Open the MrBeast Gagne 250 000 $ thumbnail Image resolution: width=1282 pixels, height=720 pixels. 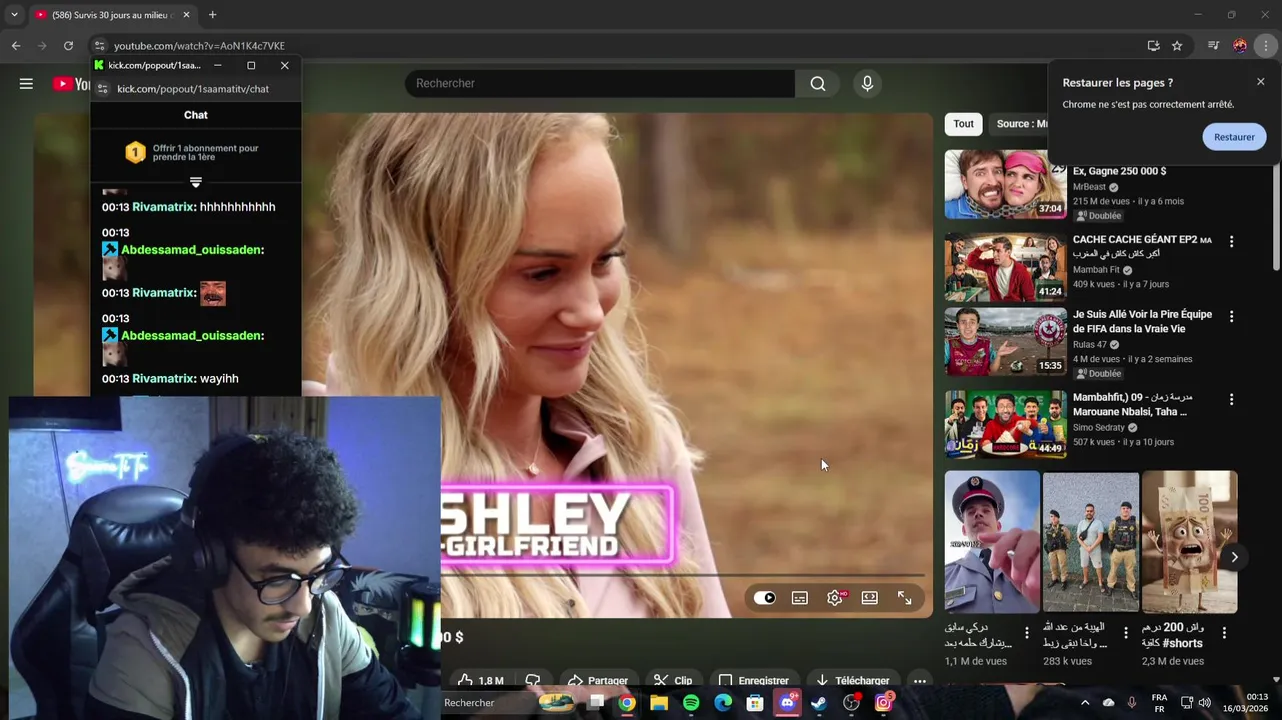[1005, 184]
